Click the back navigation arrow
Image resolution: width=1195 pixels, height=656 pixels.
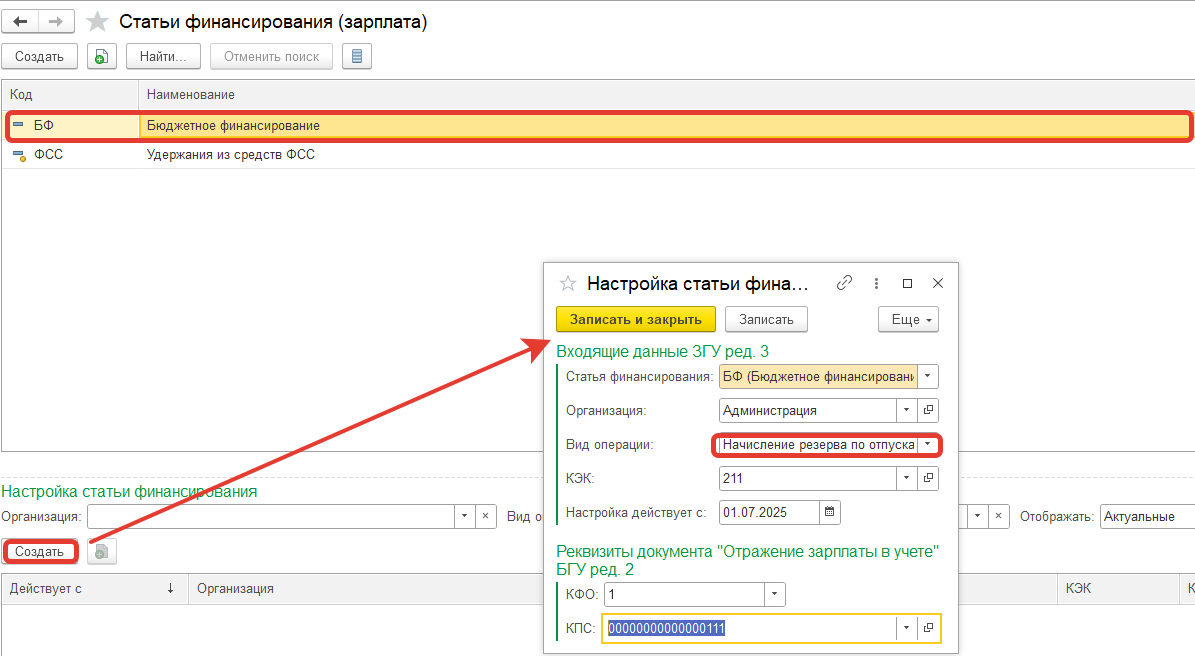[x=20, y=22]
